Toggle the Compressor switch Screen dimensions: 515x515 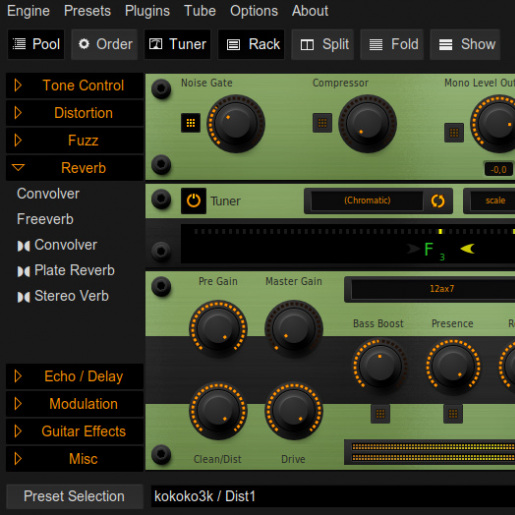322,123
